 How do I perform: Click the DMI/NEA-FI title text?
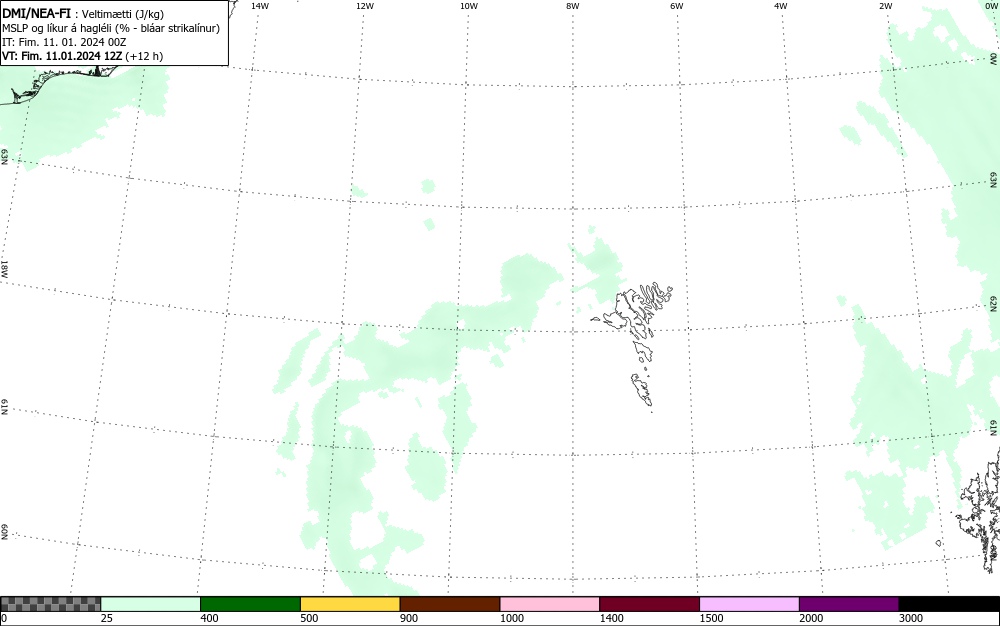click(x=36, y=13)
